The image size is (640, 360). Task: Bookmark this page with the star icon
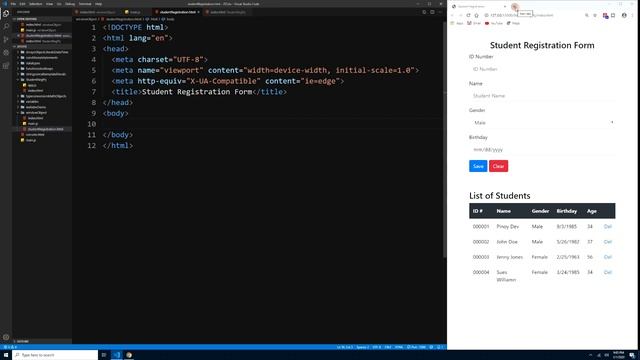coord(595,16)
